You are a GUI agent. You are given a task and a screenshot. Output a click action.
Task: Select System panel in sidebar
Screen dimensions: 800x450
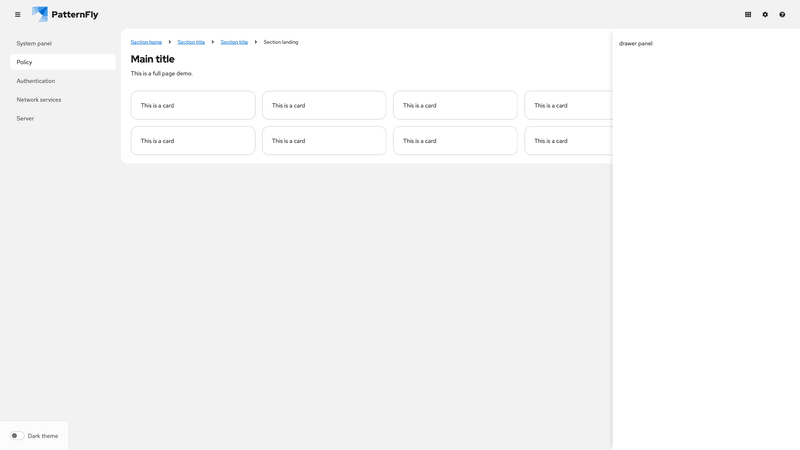point(34,44)
